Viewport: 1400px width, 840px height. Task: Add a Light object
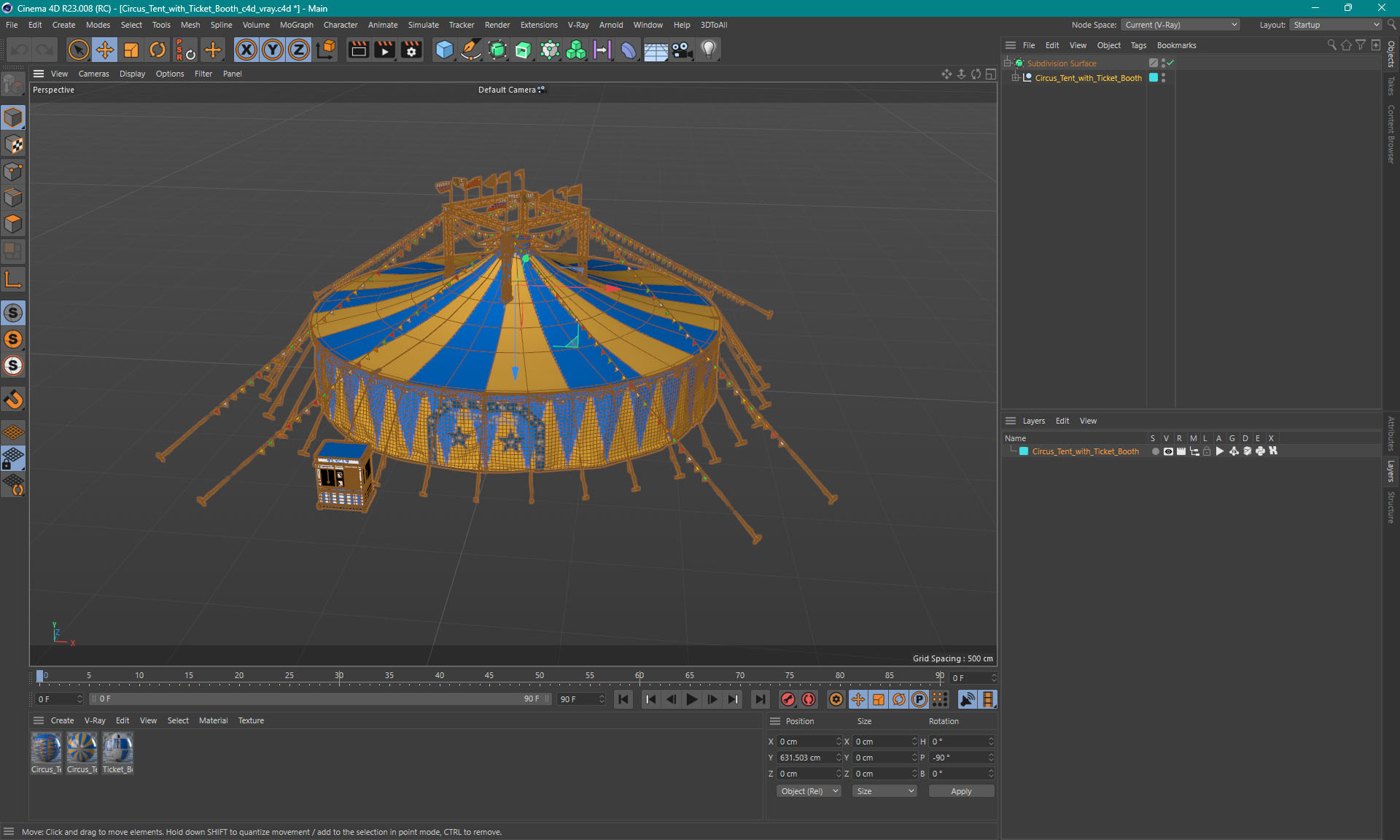(x=709, y=50)
